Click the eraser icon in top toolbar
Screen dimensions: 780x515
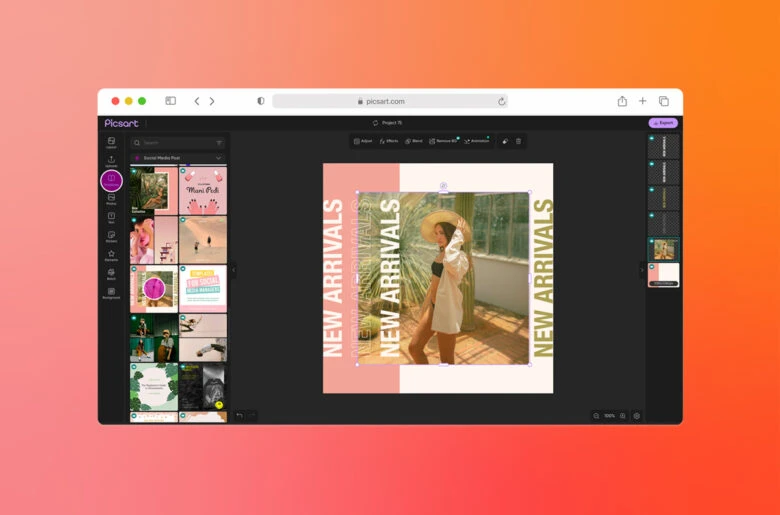click(x=505, y=141)
